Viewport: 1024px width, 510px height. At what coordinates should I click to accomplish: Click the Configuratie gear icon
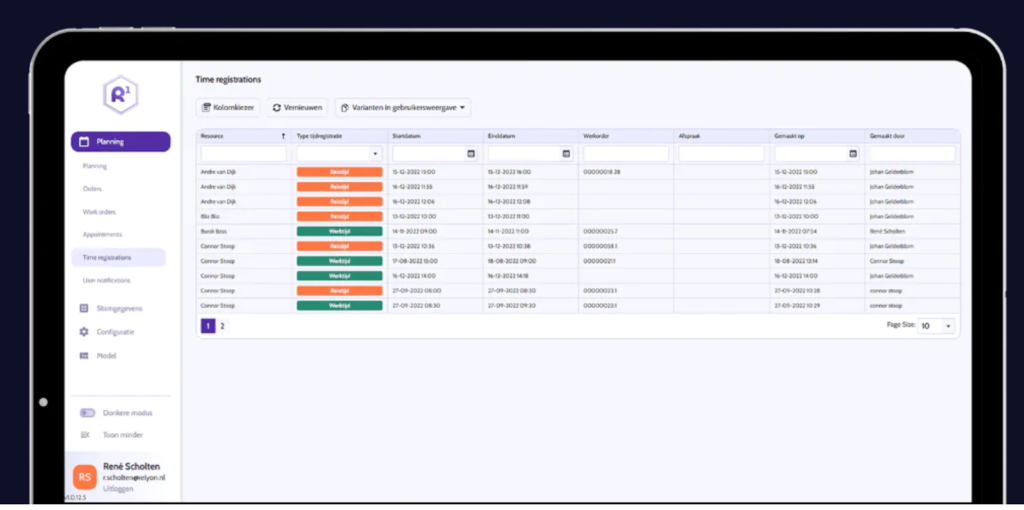85,332
